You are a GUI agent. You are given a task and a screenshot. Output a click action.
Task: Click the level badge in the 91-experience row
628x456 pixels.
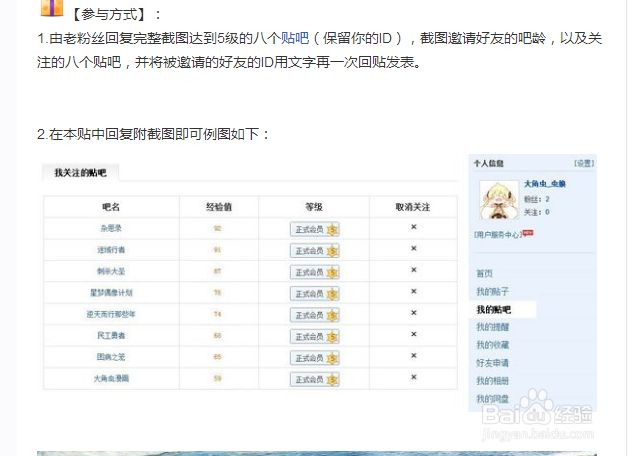315,251
